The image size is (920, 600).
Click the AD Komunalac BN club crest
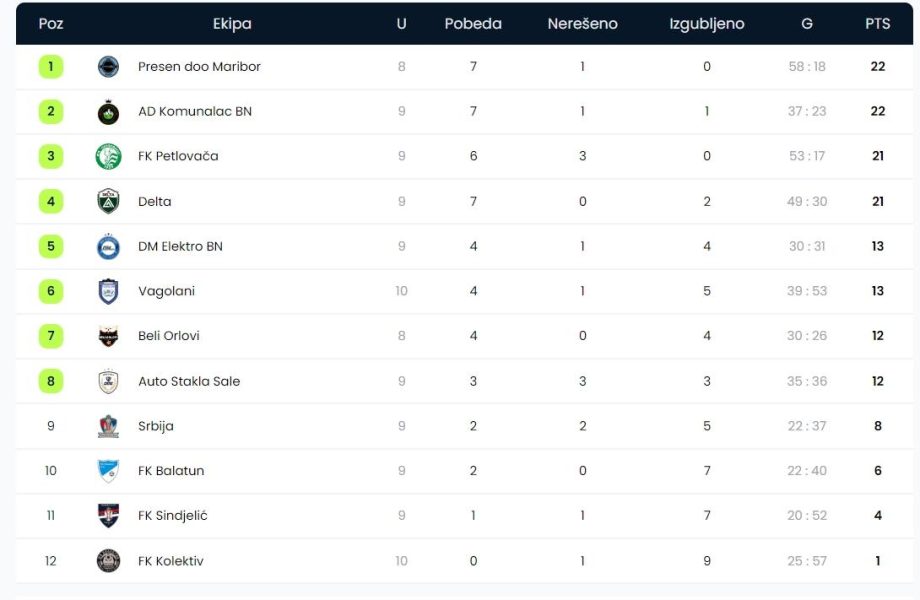pyautogui.click(x=108, y=112)
